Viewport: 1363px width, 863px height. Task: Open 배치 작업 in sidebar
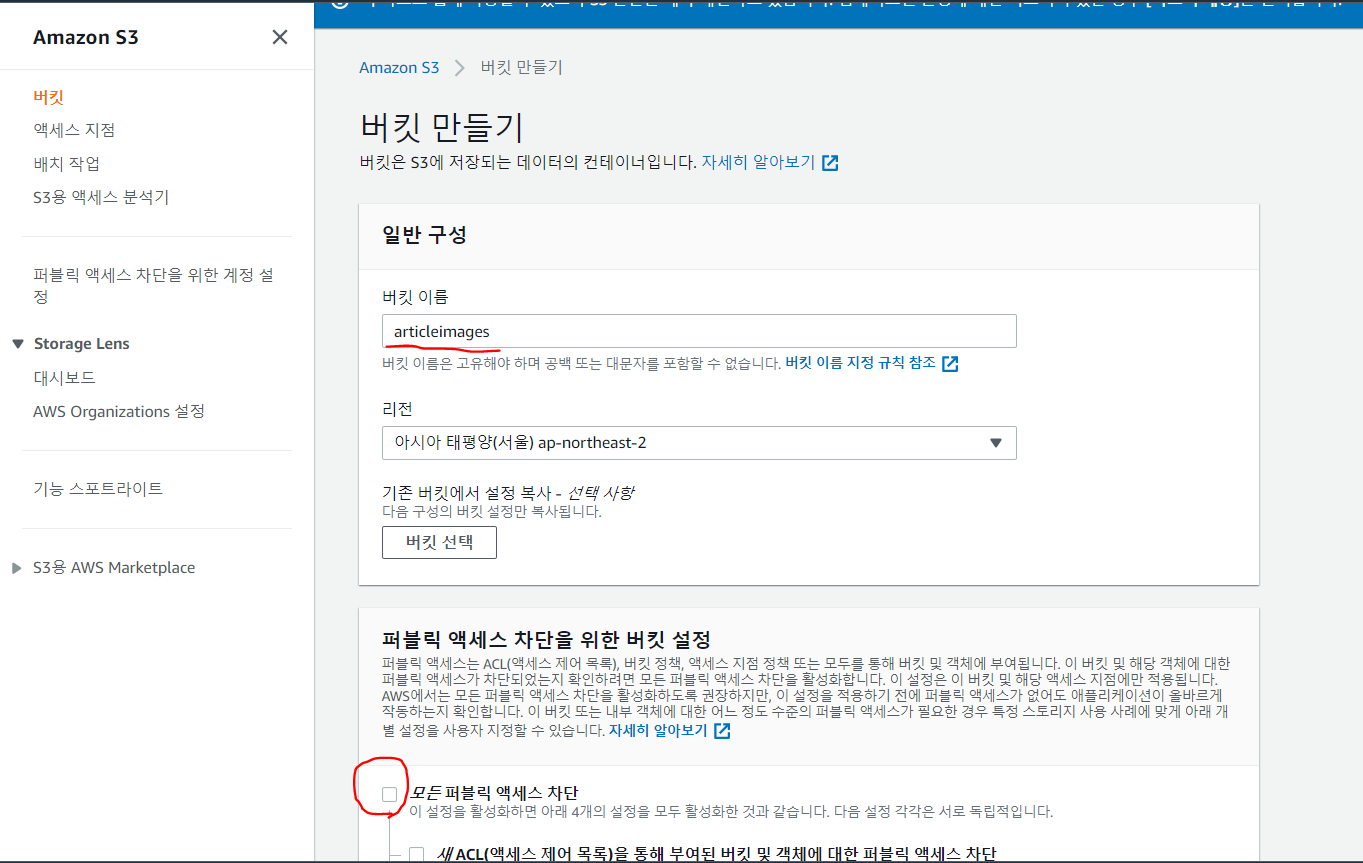(66, 164)
